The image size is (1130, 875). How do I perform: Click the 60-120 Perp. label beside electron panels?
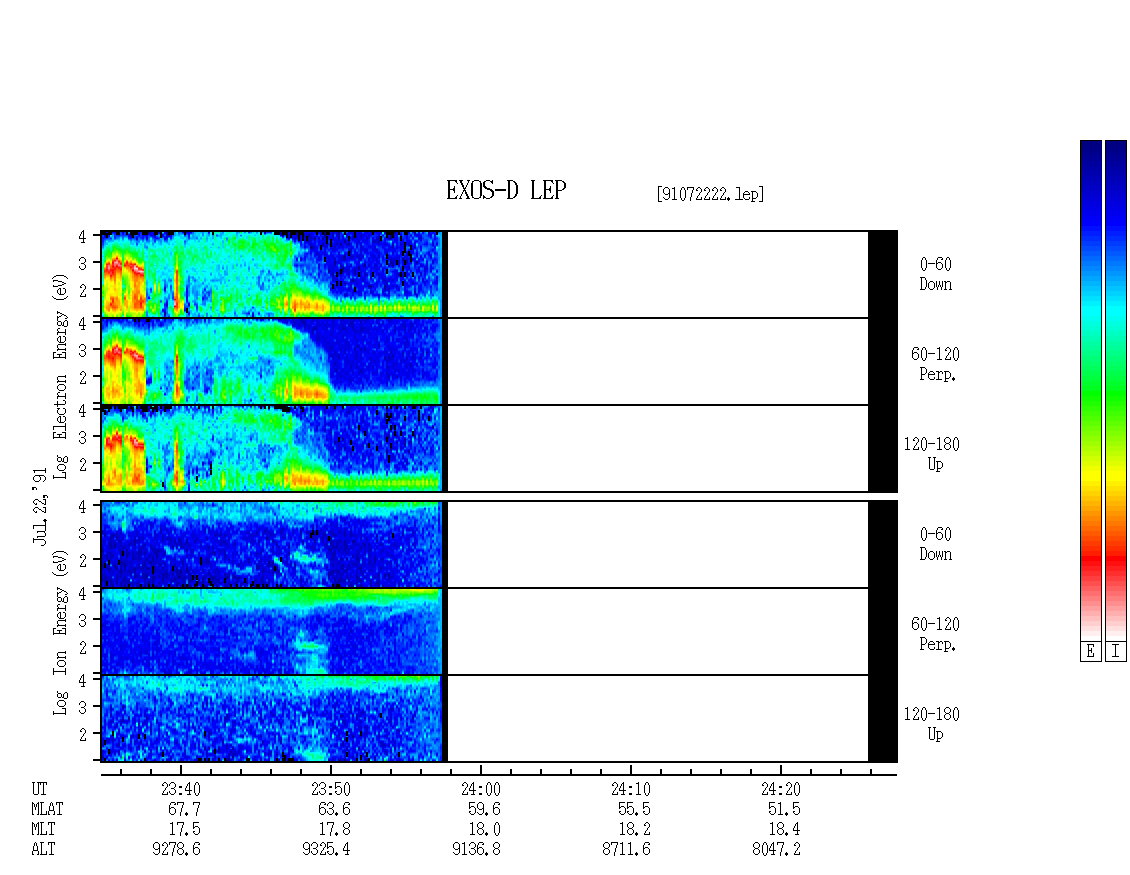(x=935, y=364)
